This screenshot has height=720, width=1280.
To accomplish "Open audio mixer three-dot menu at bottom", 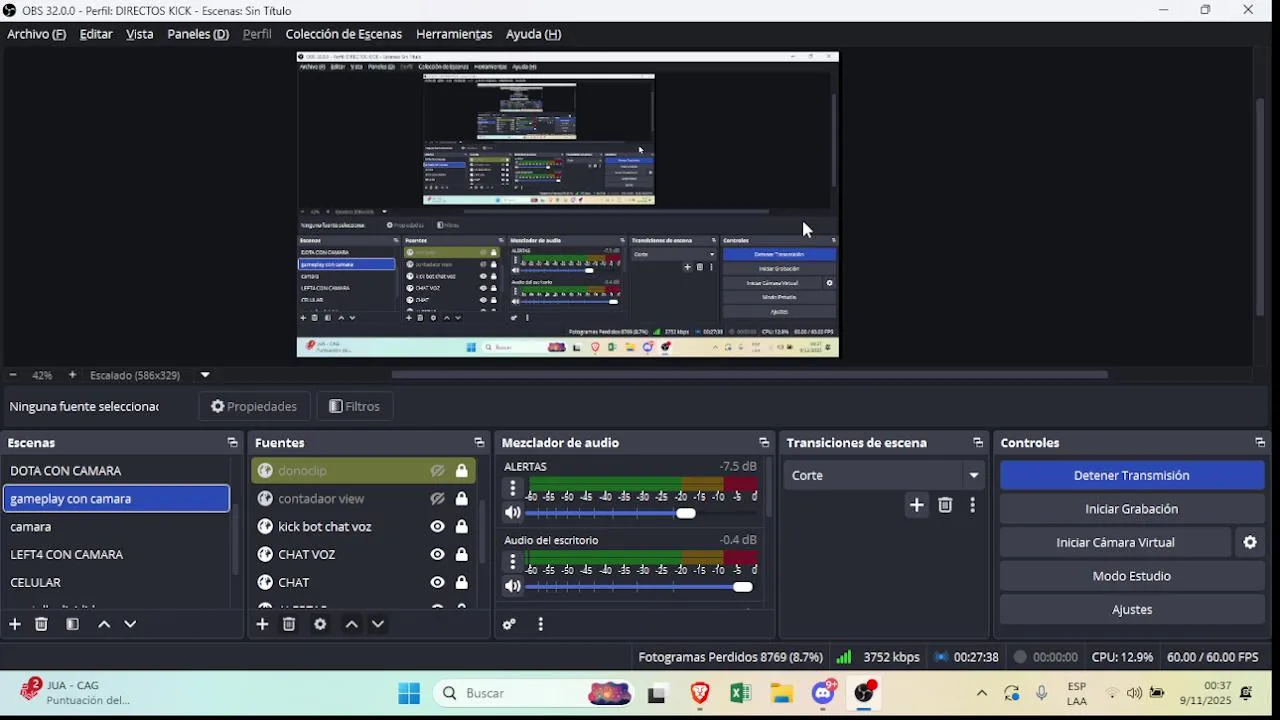I will tap(540, 624).
